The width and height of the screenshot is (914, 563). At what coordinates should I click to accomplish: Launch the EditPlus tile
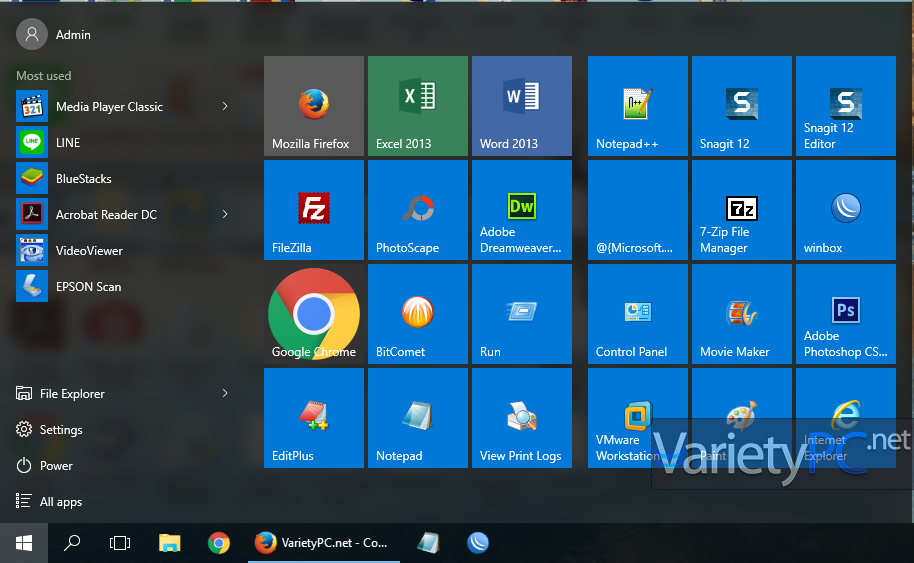(x=314, y=418)
